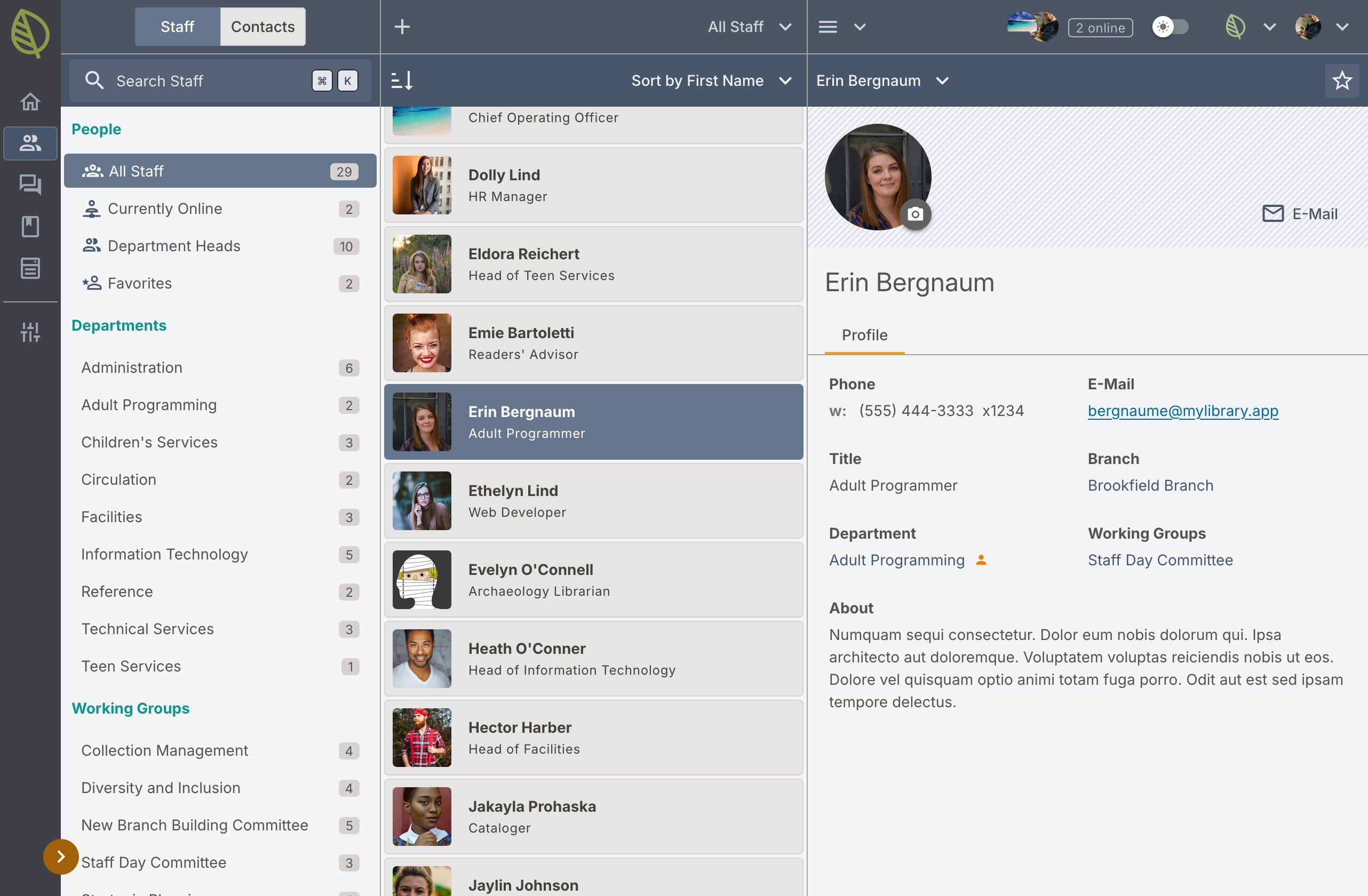Screen dimensions: 1368x896
Task: Click the E-Mail button on profile
Action: pos(1300,214)
